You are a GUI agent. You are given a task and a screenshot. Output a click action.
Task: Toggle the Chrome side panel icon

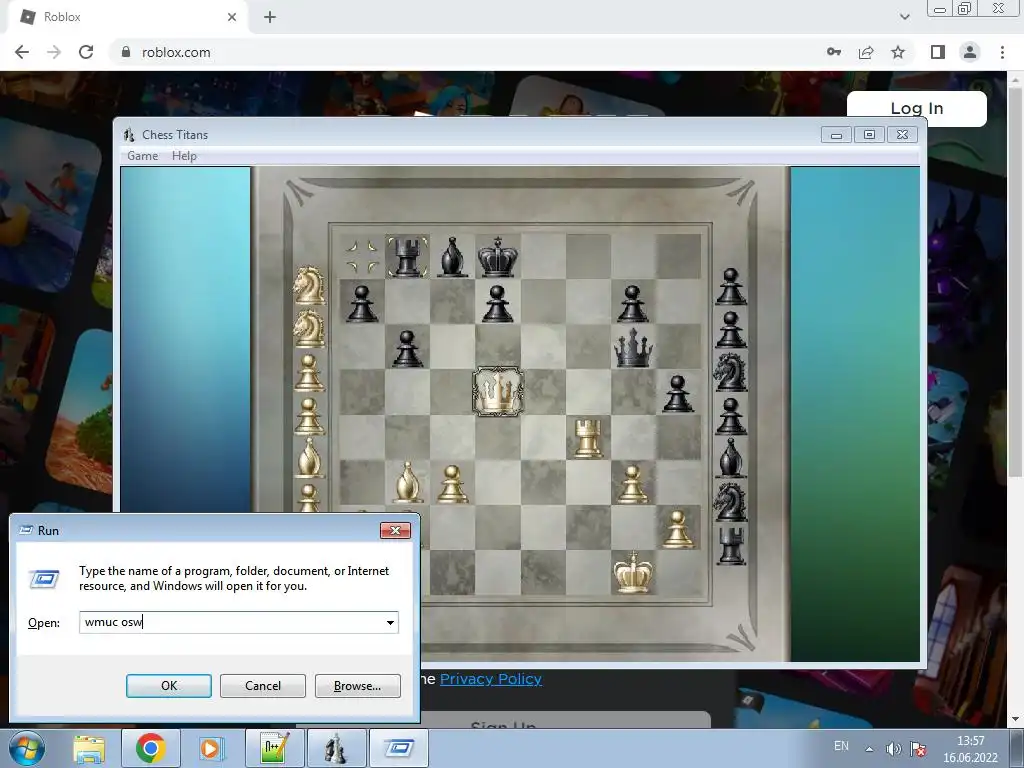click(938, 52)
